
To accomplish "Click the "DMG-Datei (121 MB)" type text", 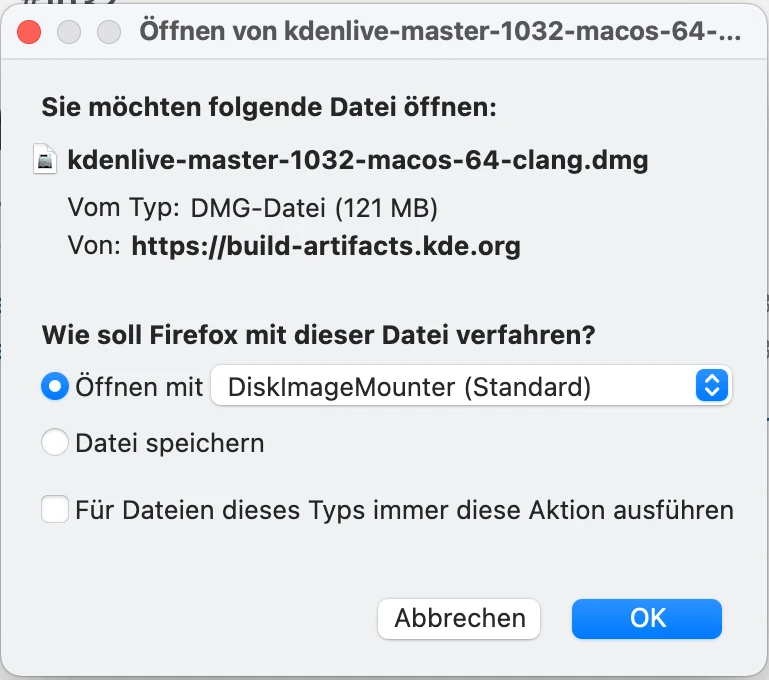I will [314, 208].
